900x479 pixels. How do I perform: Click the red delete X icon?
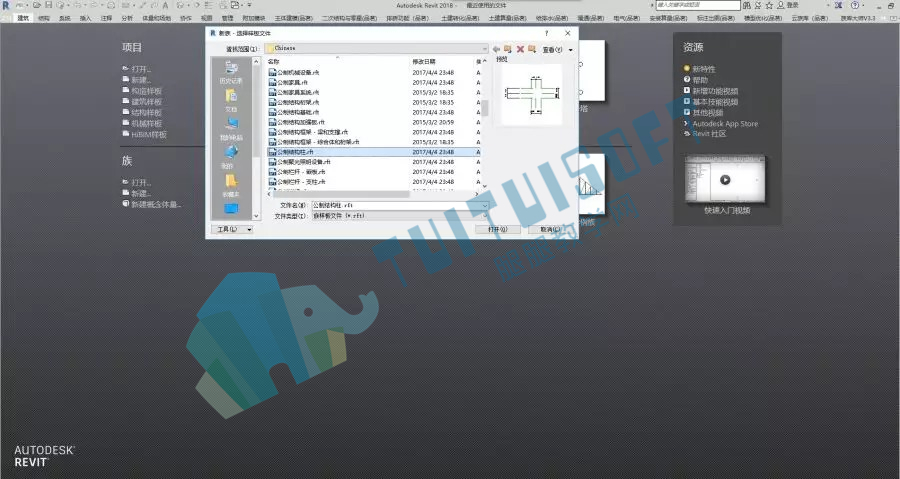tap(520, 49)
